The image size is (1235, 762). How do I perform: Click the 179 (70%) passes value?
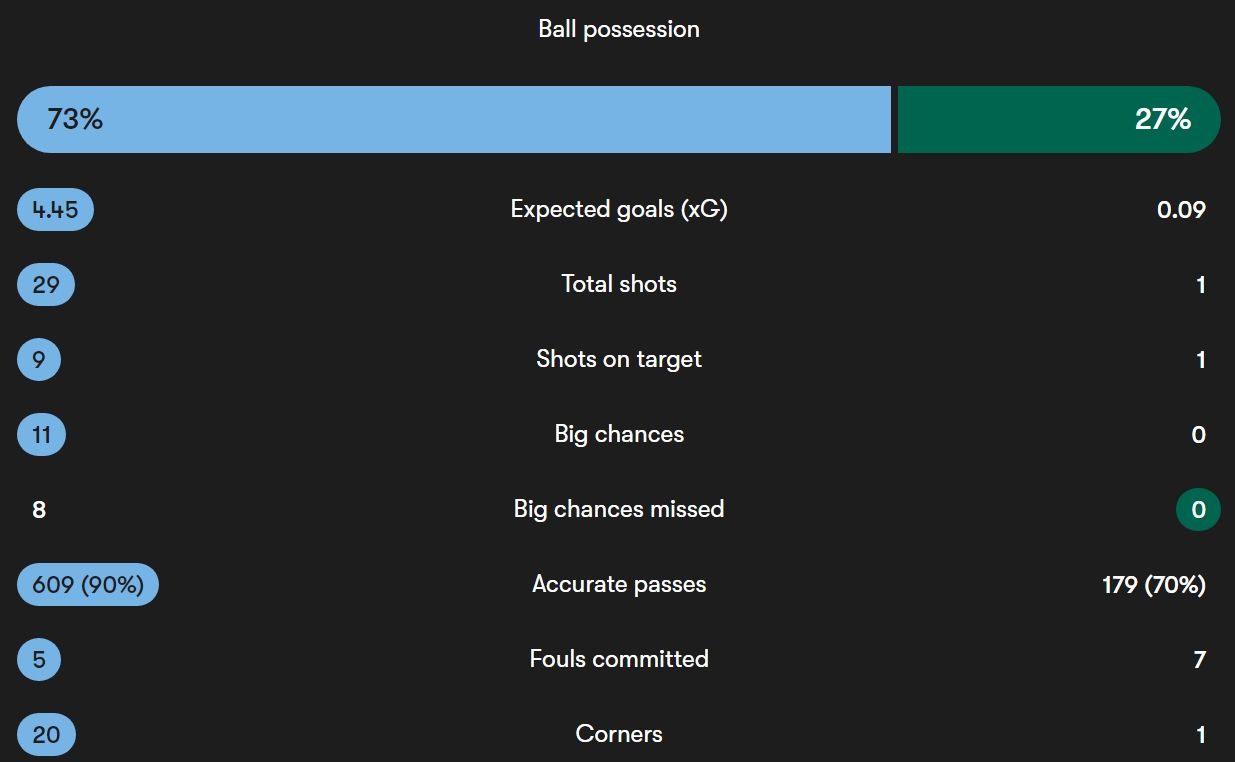1154,585
